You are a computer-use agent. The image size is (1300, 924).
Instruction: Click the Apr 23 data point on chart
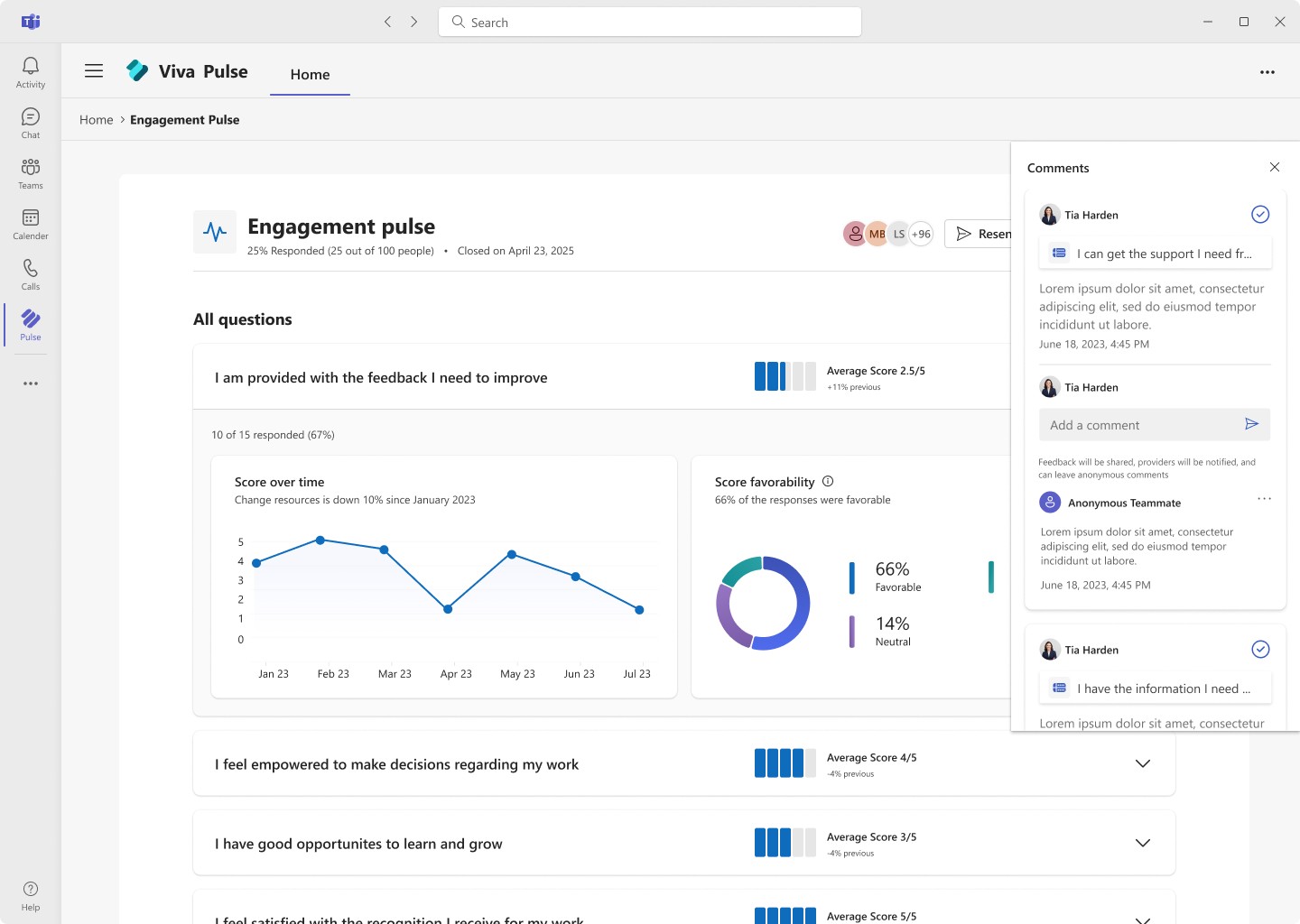click(448, 609)
